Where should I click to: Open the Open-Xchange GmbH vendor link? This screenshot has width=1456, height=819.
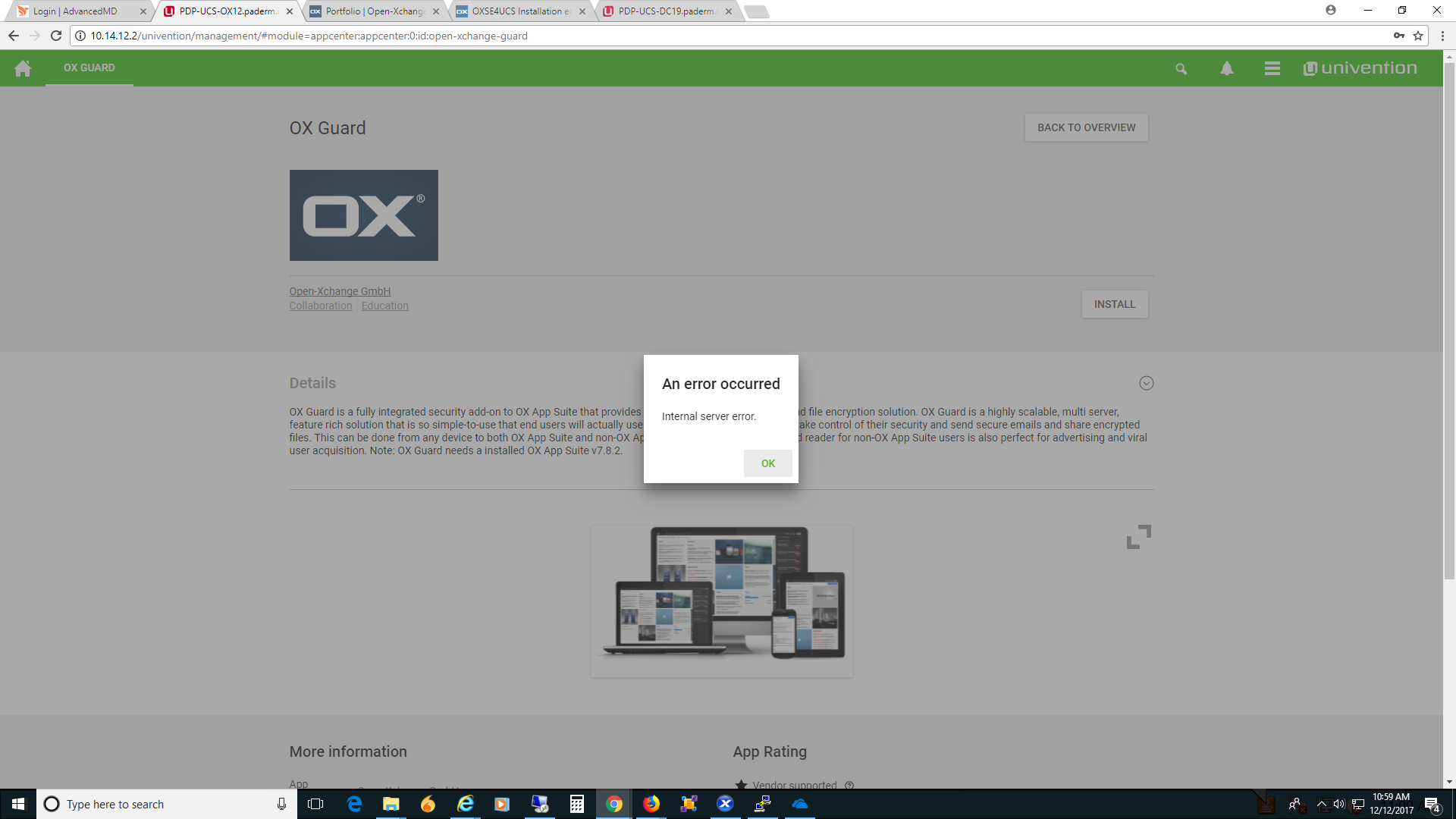tap(340, 291)
